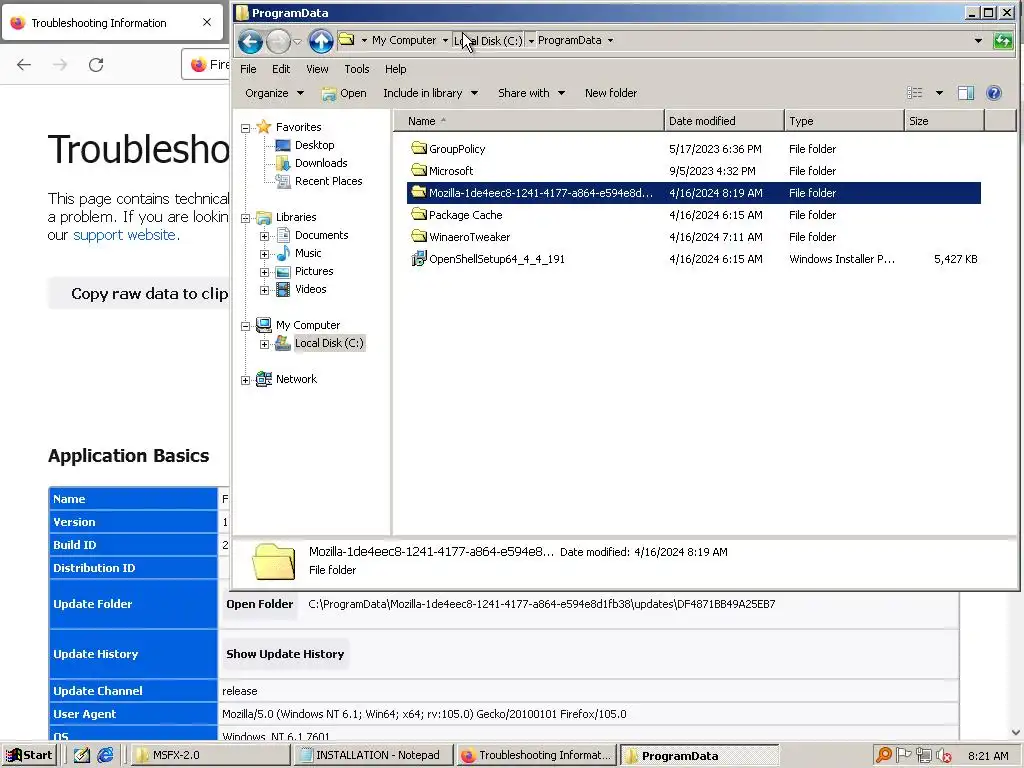
Task: Open the View menu
Action: tap(317, 69)
